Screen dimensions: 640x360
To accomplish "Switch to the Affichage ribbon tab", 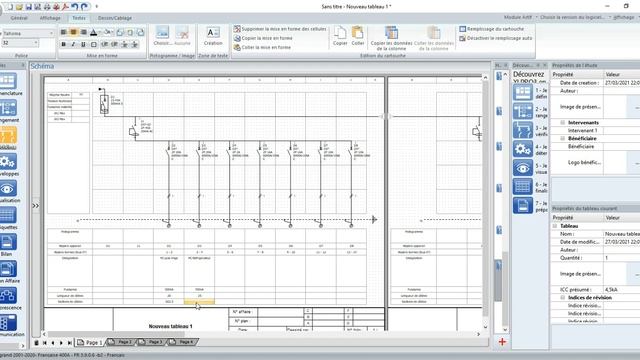I will [50, 18].
